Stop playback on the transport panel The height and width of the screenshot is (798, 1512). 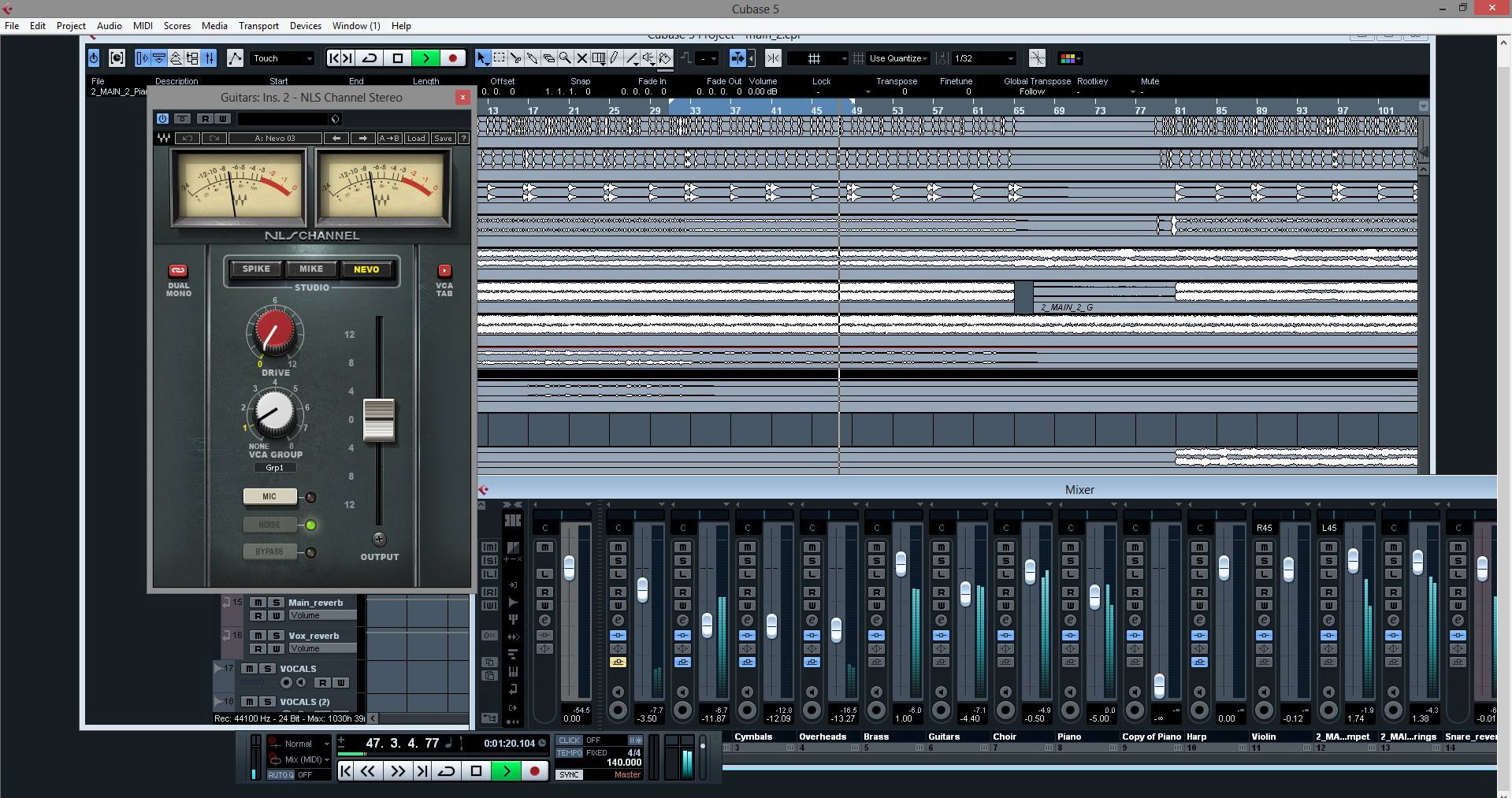click(x=476, y=771)
